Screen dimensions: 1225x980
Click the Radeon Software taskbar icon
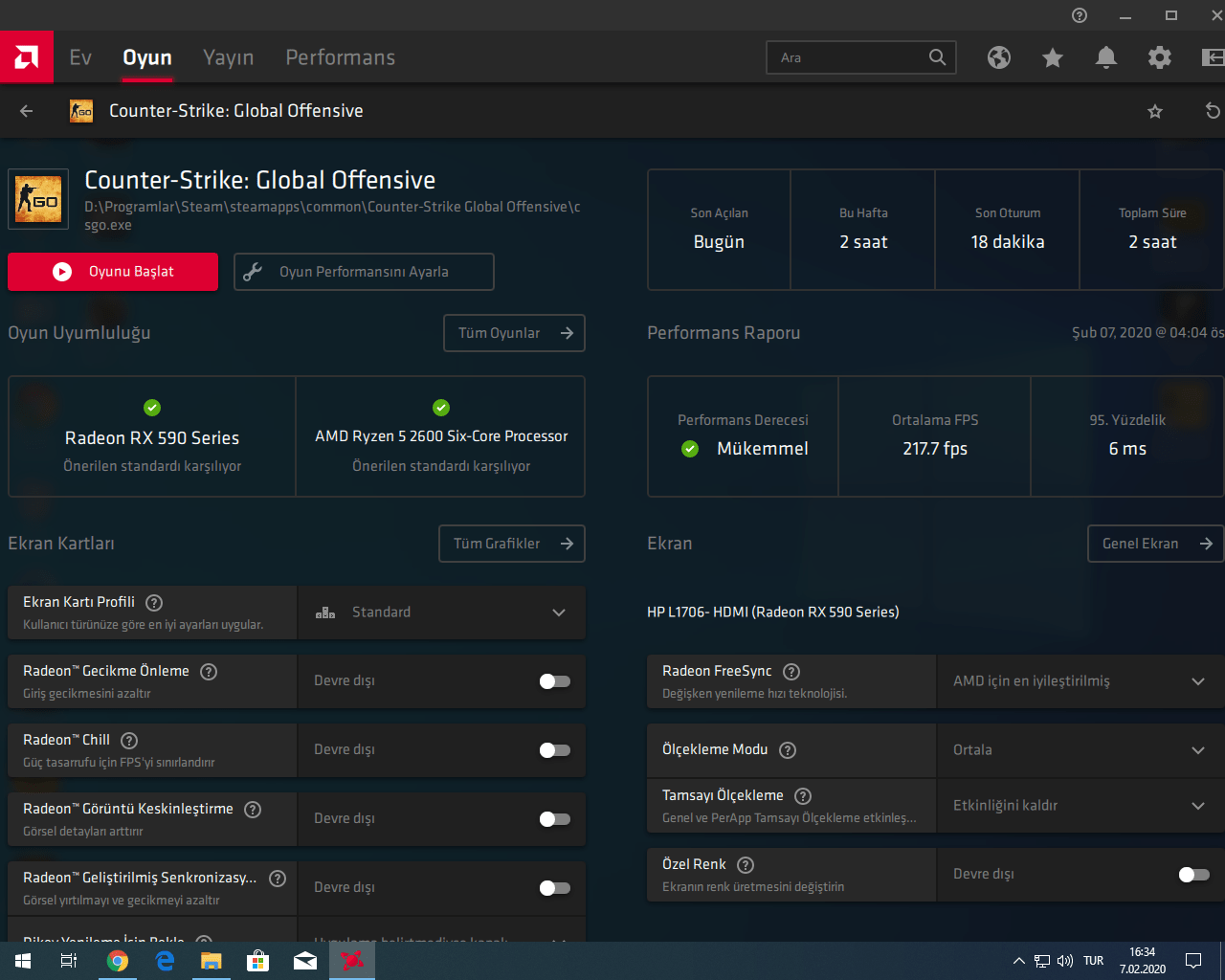(352, 961)
